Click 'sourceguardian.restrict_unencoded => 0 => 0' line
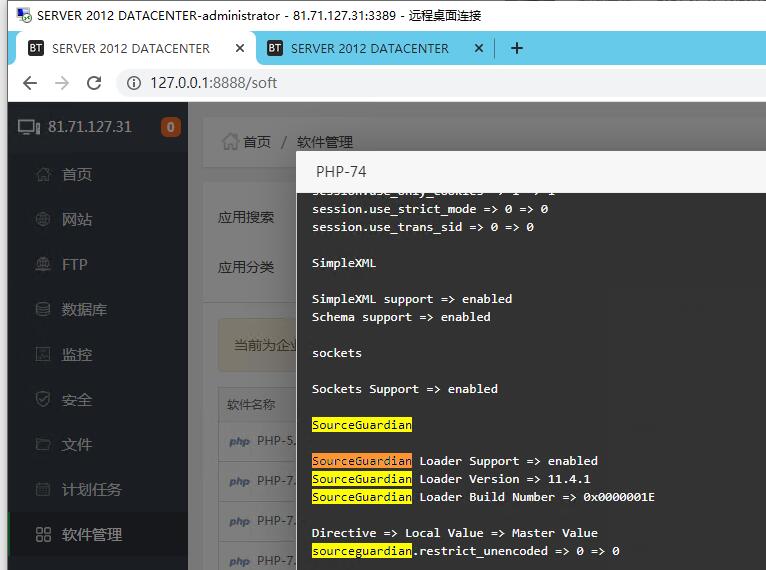 [x=466, y=551]
